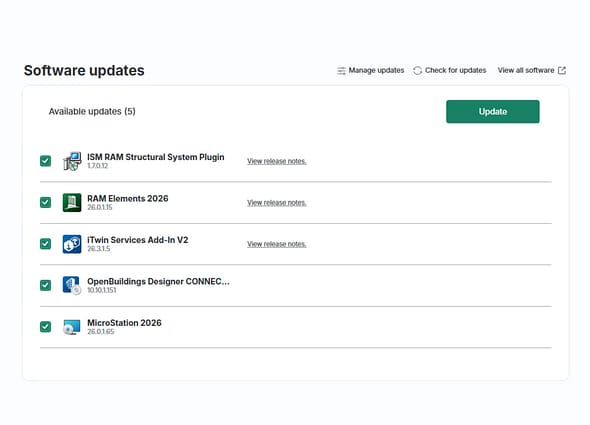Select the 'OpenBuildings Designer CONNEC...' name
Image resolution: width=590 pixels, height=425 pixels.
coord(158,282)
